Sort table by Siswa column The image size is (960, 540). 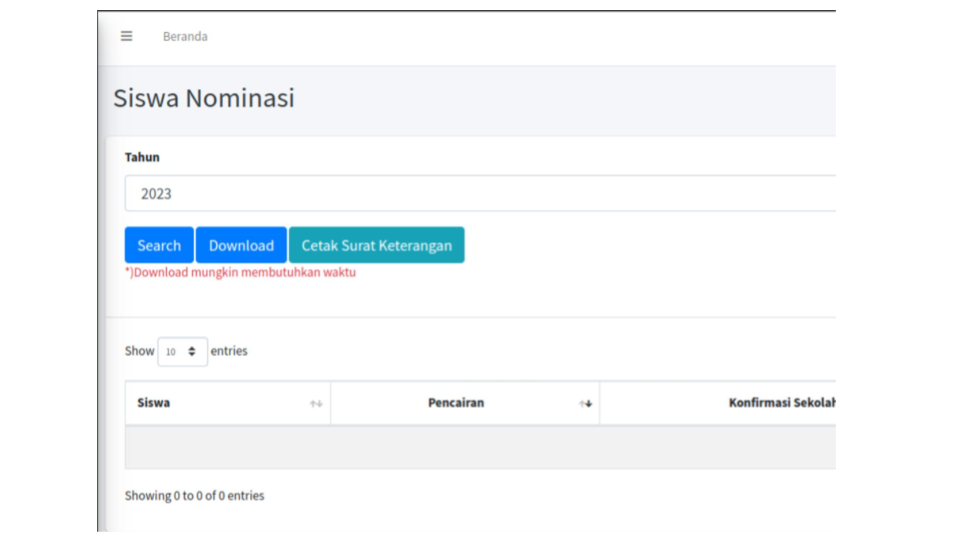coord(228,403)
